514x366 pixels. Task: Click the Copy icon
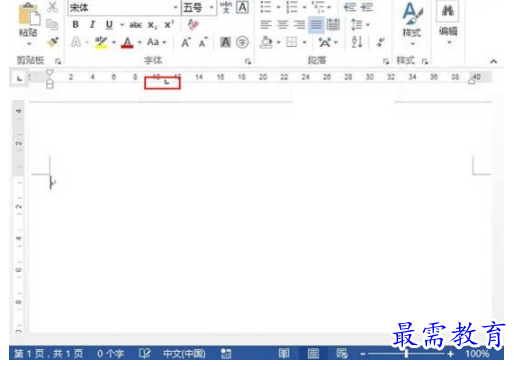click(x=52, y=24)
